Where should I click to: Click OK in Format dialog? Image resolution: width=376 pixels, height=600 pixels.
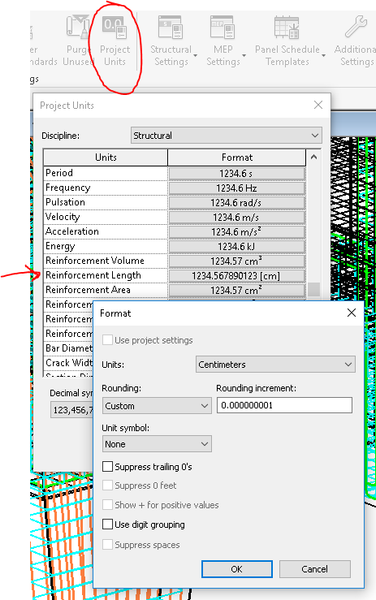[237, 569]
